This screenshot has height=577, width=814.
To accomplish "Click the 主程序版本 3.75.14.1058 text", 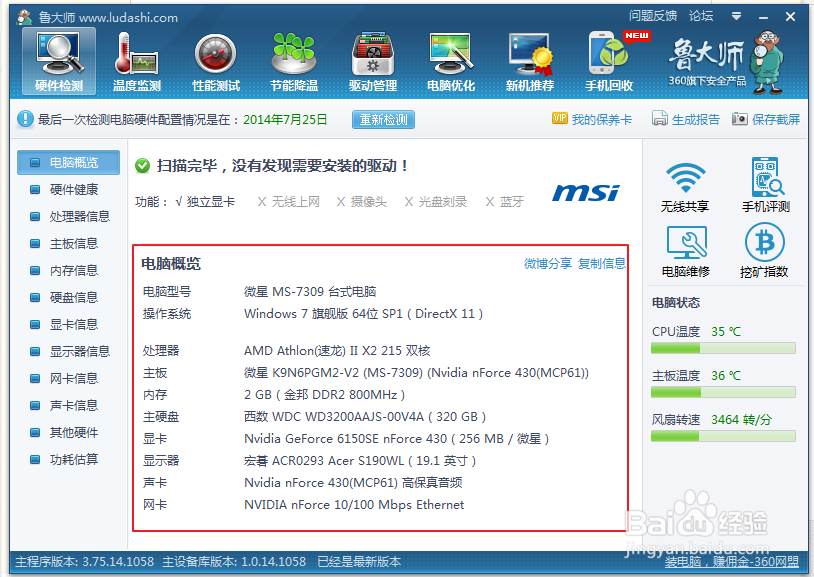I will click(85, 561).
